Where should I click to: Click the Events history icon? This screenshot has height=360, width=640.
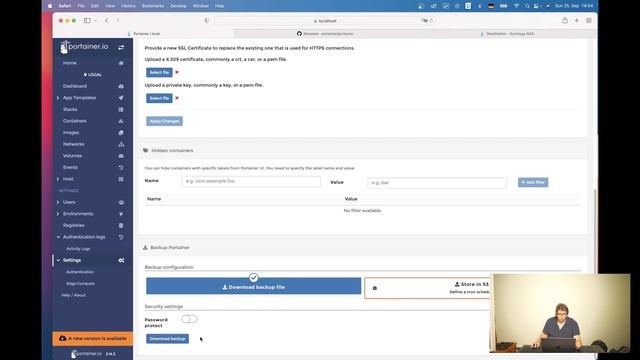(121, 167)
